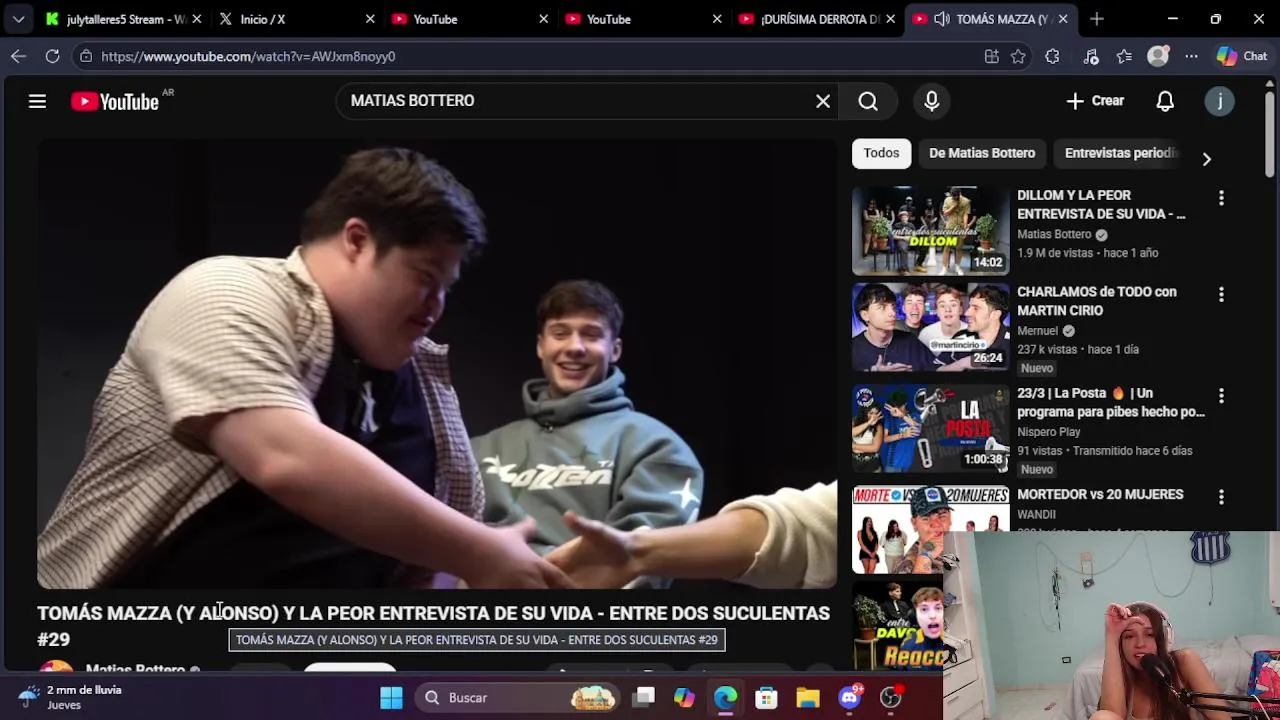Screen dimensions: 1280x720
Task: Open Task View on the taskbar
Action: (644, 697)
